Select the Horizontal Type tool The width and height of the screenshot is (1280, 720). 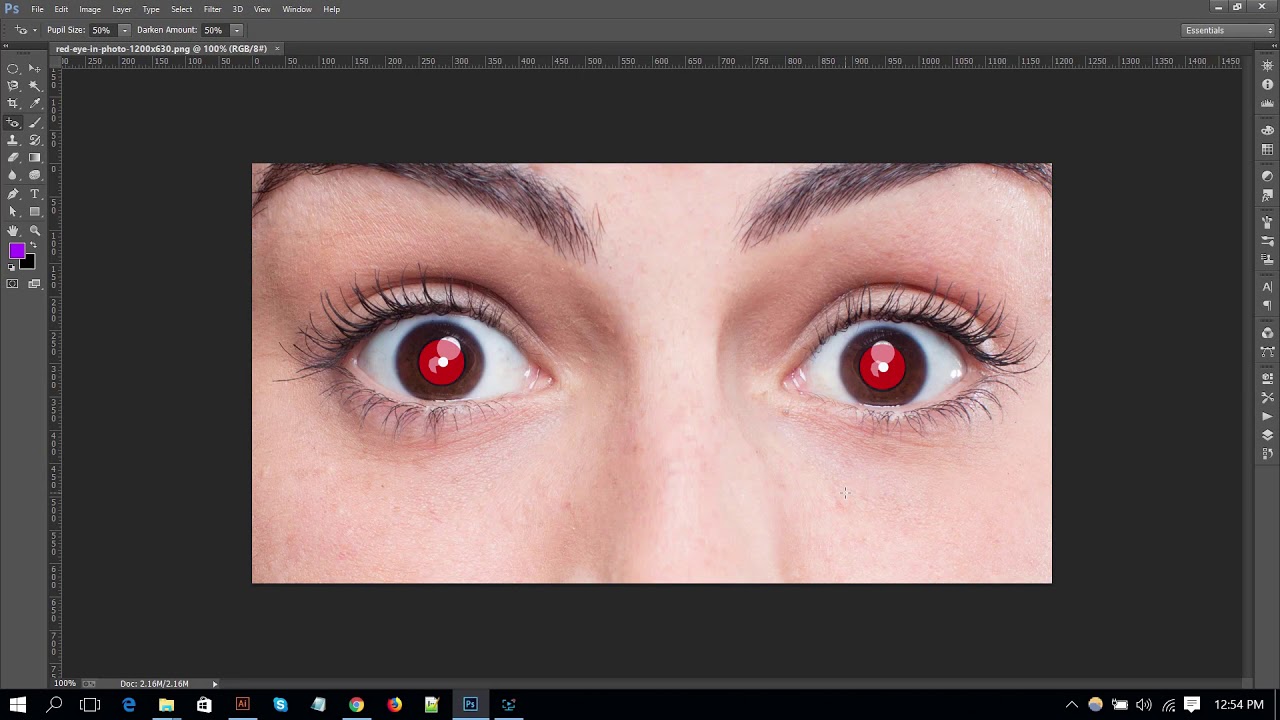tap(35, 194)
